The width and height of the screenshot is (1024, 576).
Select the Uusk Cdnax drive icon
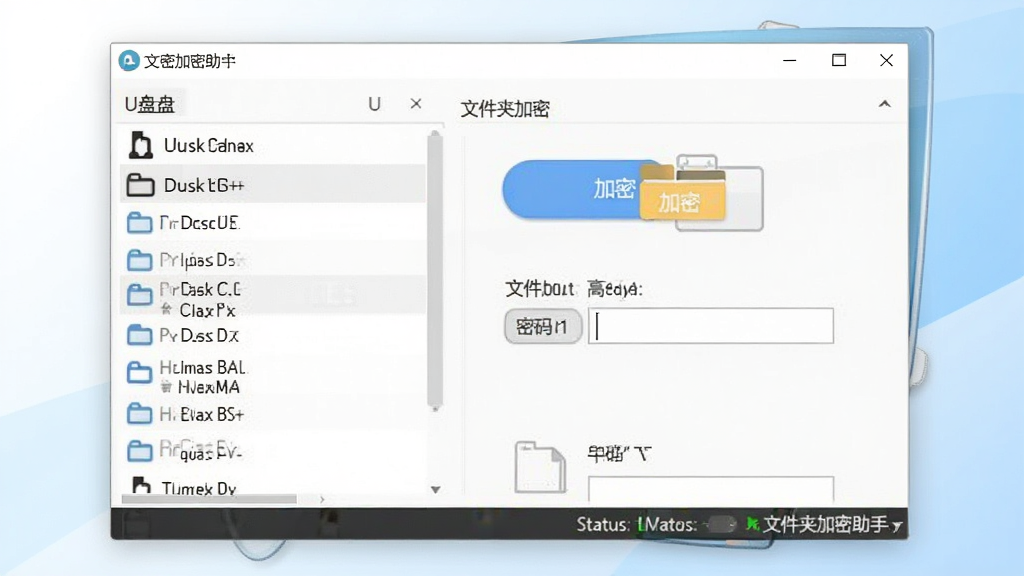coord(140,145)
